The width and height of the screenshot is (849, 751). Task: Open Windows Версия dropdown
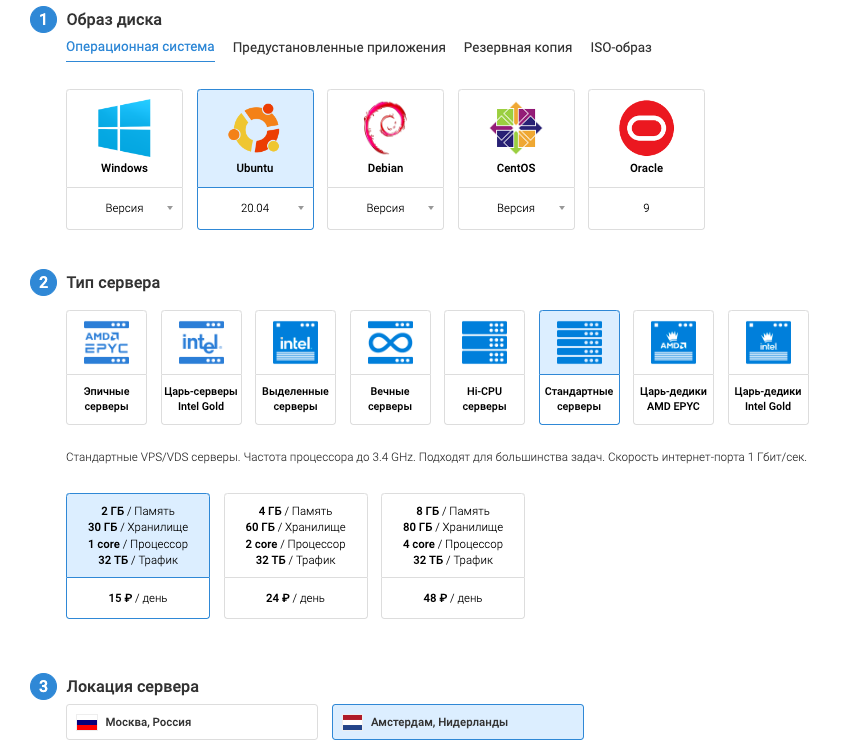click(x=125, y=208)
